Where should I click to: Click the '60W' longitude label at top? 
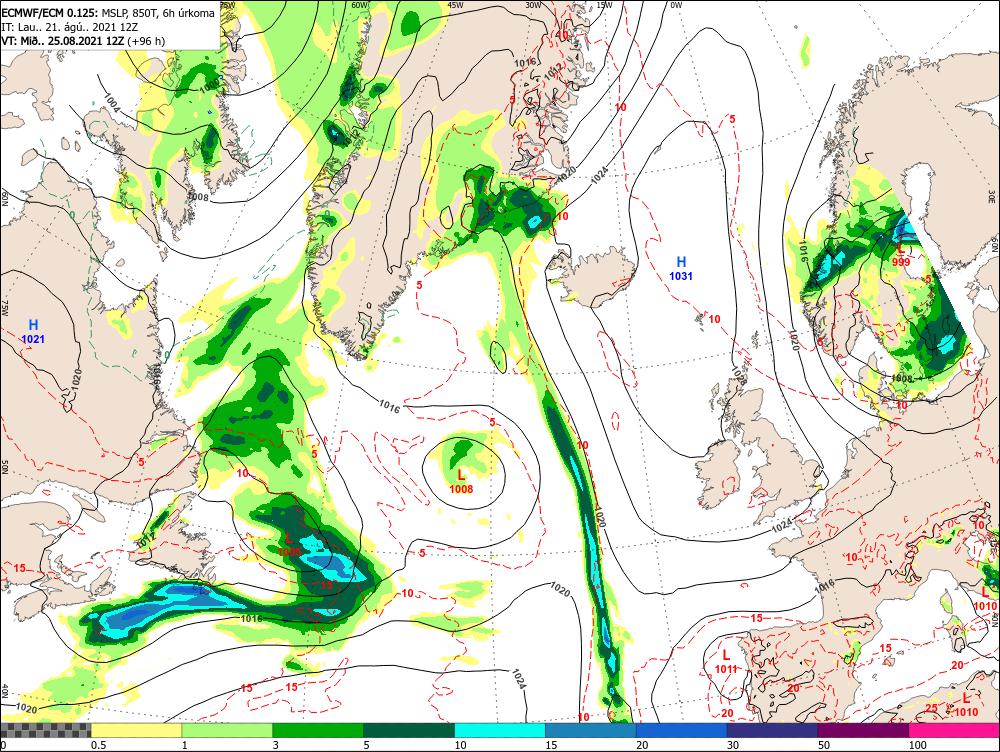pyautogui.click(x=360, y=4)
